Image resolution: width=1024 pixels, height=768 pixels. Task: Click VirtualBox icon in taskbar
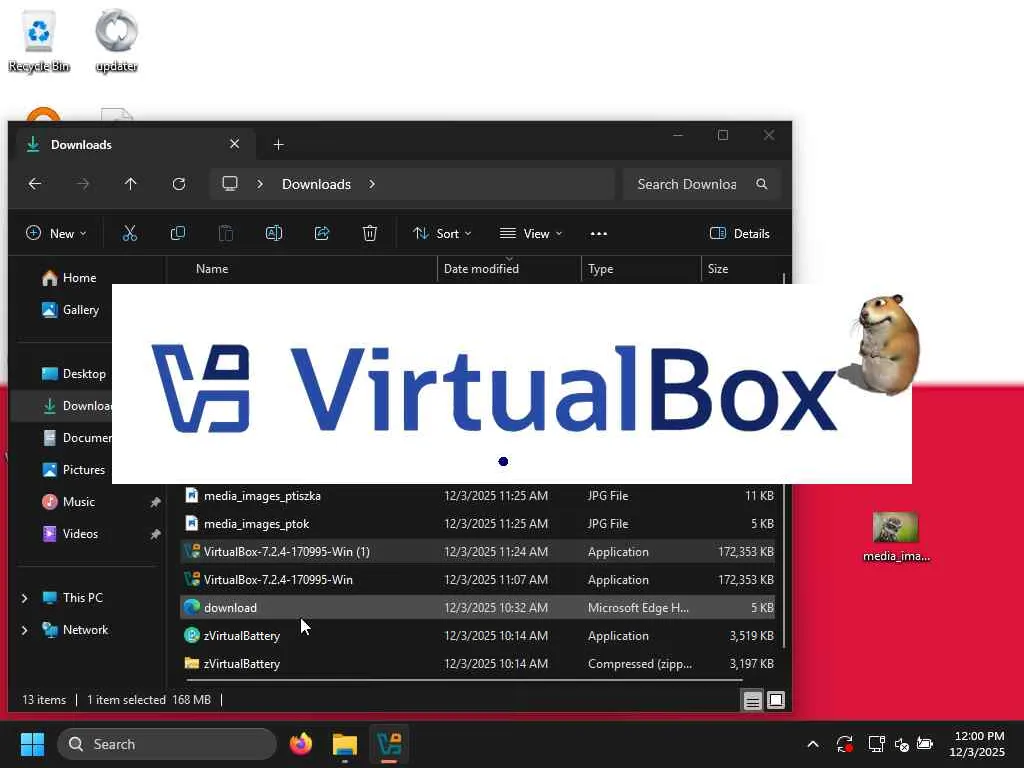(x=389, y=744)
